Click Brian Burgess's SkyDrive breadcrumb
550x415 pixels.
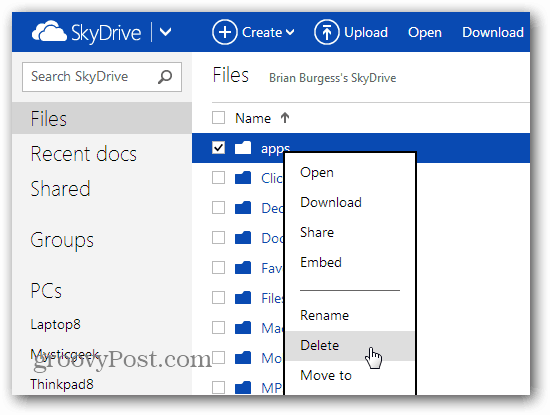coord(333,78)
